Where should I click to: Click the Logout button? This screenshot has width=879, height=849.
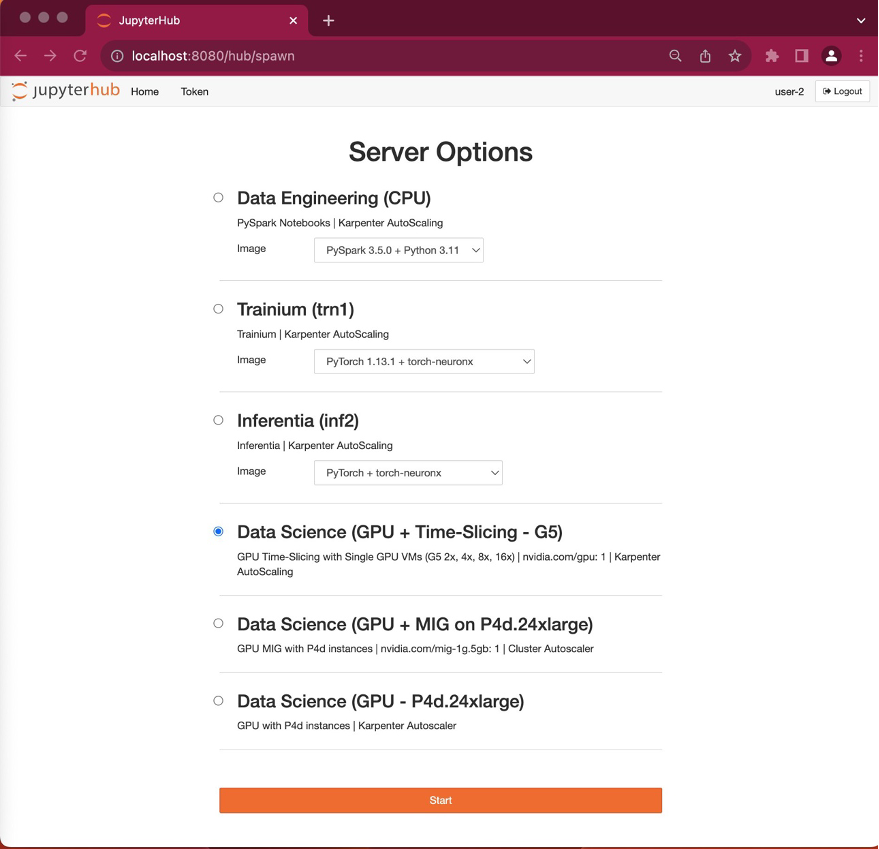click(x=840, y=90)
